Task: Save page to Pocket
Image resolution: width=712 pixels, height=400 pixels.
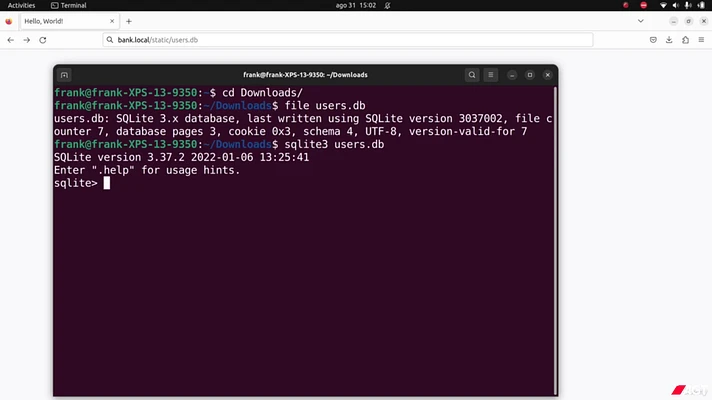Action: [653, 40]
